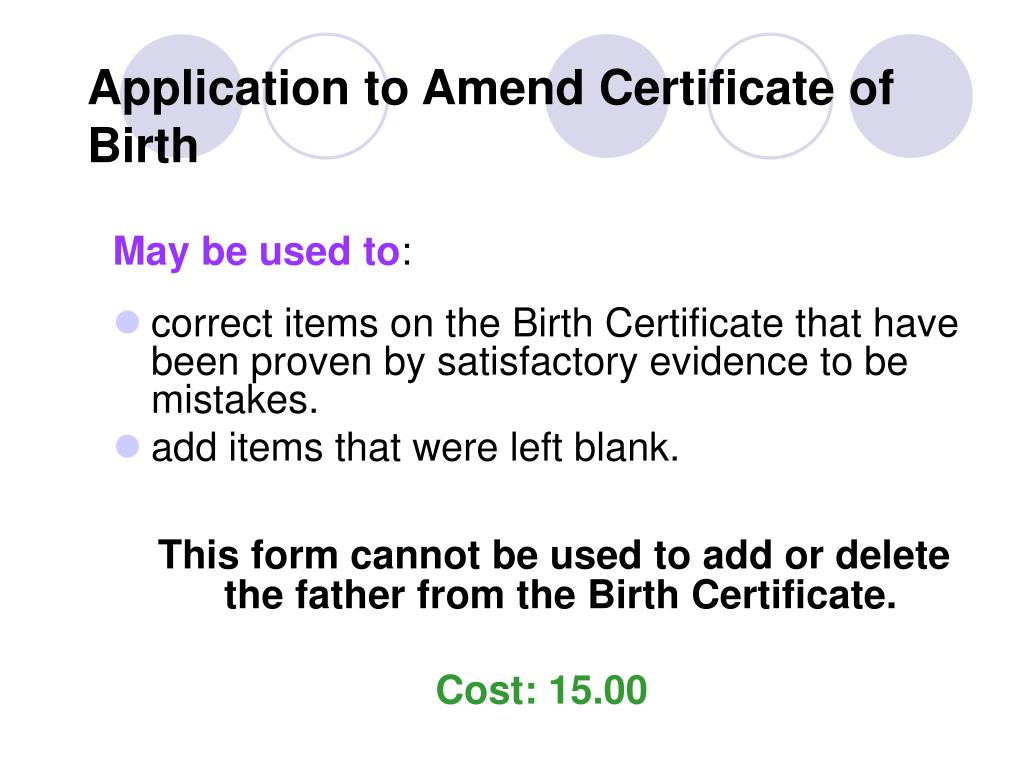Click the leftmost filled lavender circle
This screenshot has width=1024, height=768.
coord(183,96)
